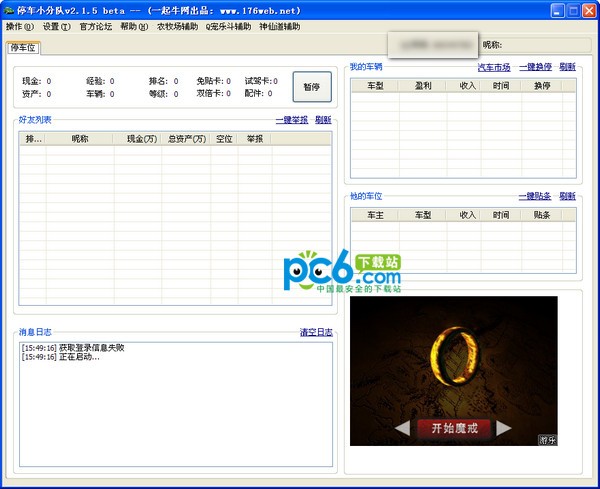Image resolution: width=600 pixels, height=489 pixels.
Task: Open the 操作 menu
Action: [x=20, y=26]
